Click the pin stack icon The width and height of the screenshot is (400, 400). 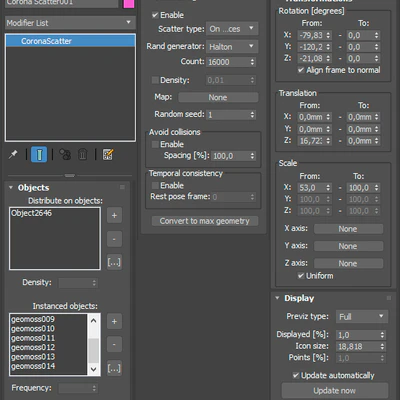[x=13, y=154]
